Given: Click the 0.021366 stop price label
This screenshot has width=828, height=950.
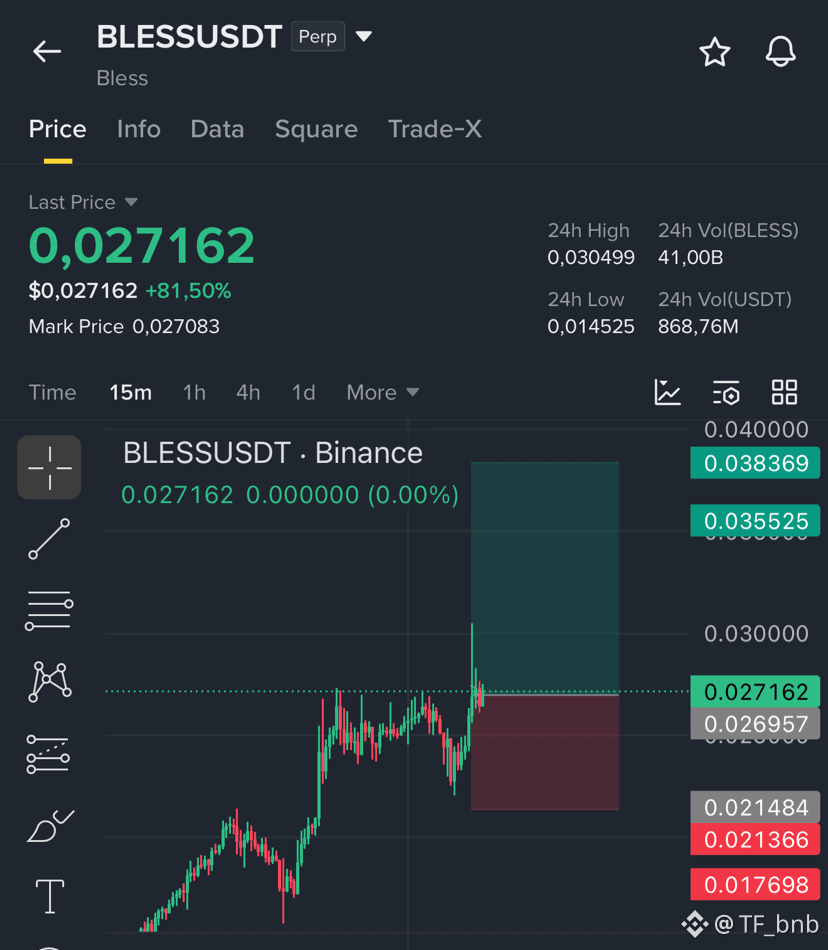Looking at the screenshot, I should (x=755, y=839).
